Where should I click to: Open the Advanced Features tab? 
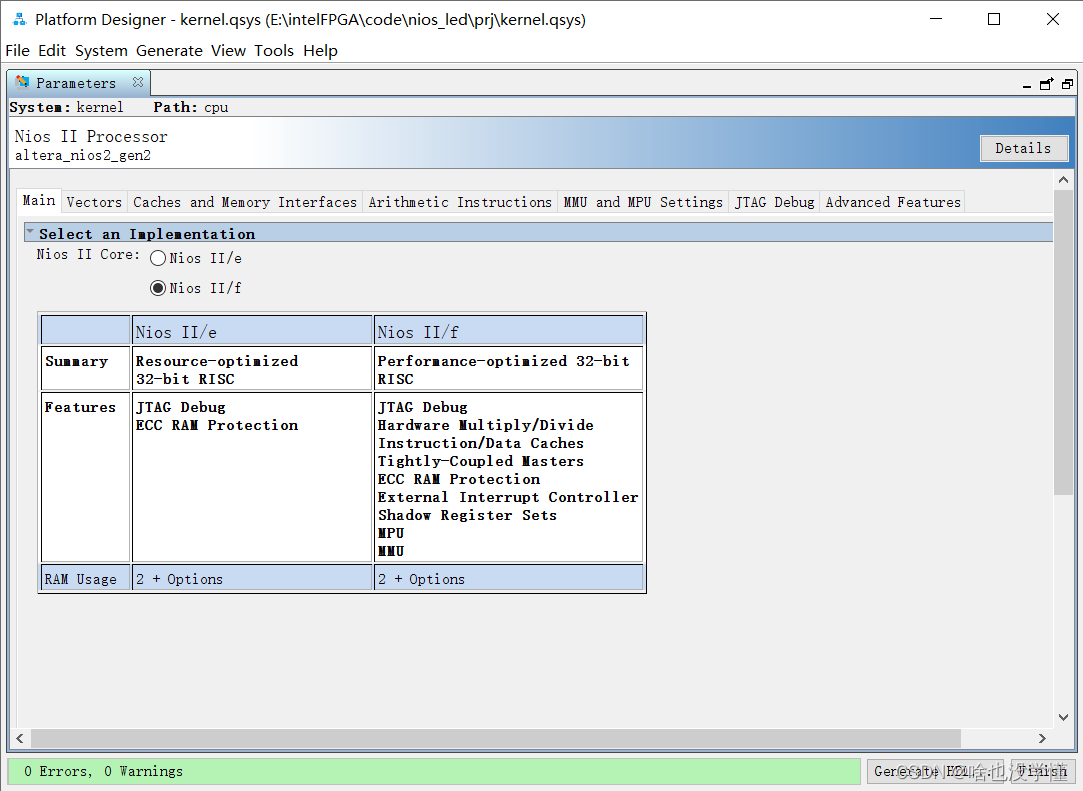tap(892, 202)
